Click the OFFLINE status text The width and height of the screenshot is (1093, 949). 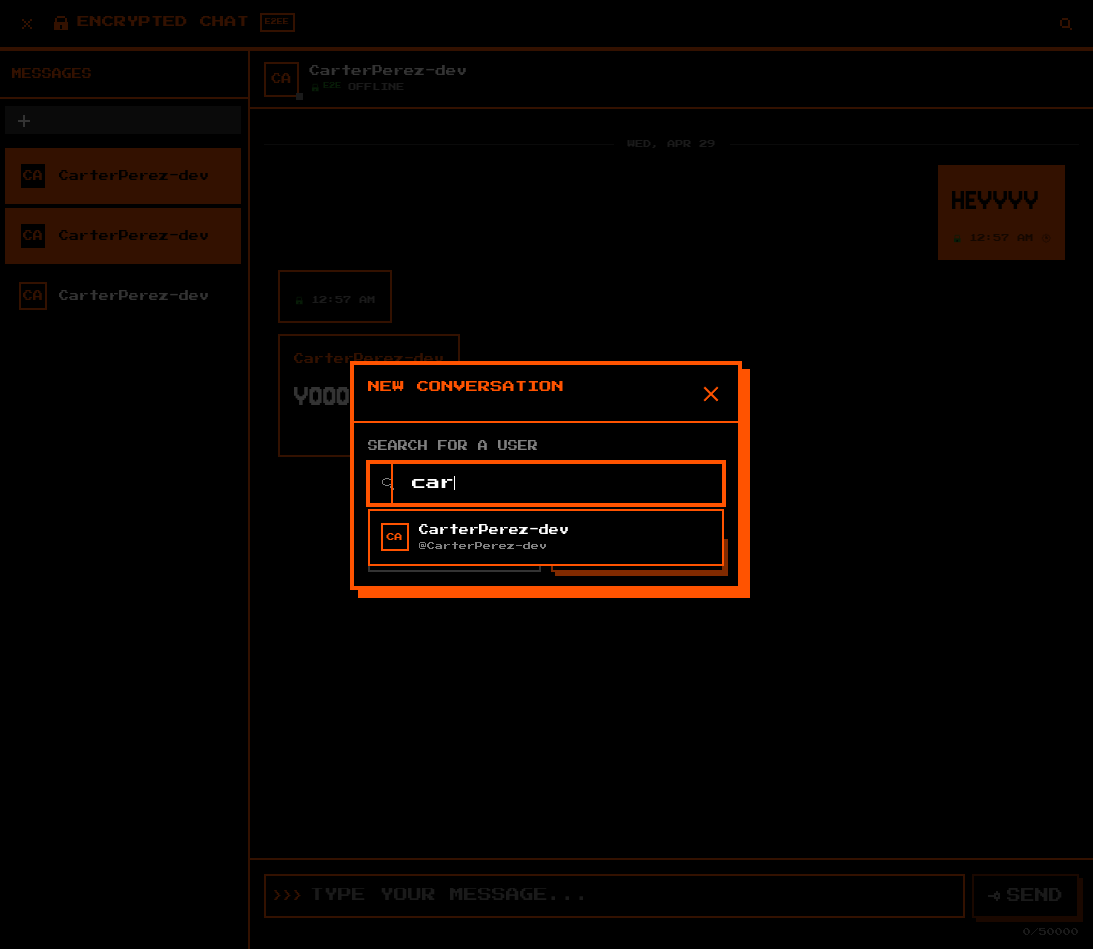(x=376, y=86)
